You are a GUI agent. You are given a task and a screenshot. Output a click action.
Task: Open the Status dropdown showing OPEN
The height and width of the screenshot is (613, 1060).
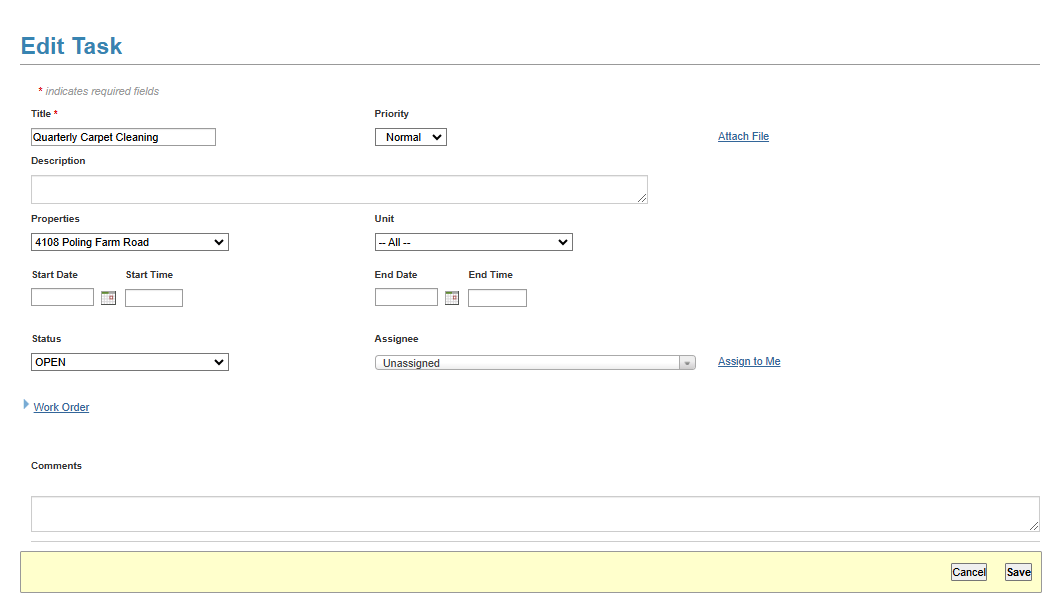pos(130,362)
